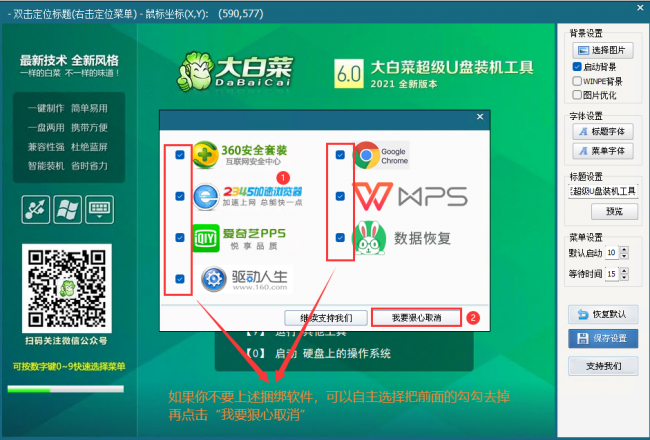The width and height of the screenshot is (650, 440).
Task: Click the 大白菜超级U盘装机工具 title text
Action: [x=452, y=68]
